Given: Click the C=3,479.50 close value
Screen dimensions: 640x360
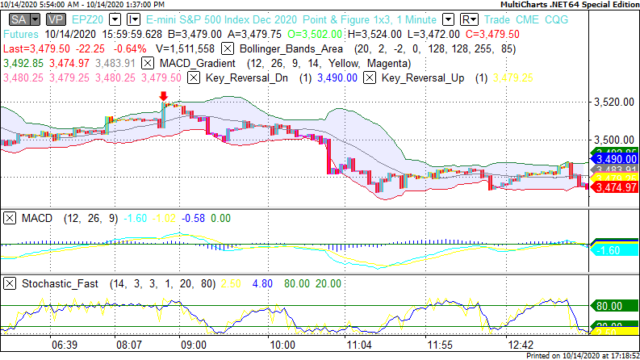Looking at the screenshot, I should tap(492, 34).
